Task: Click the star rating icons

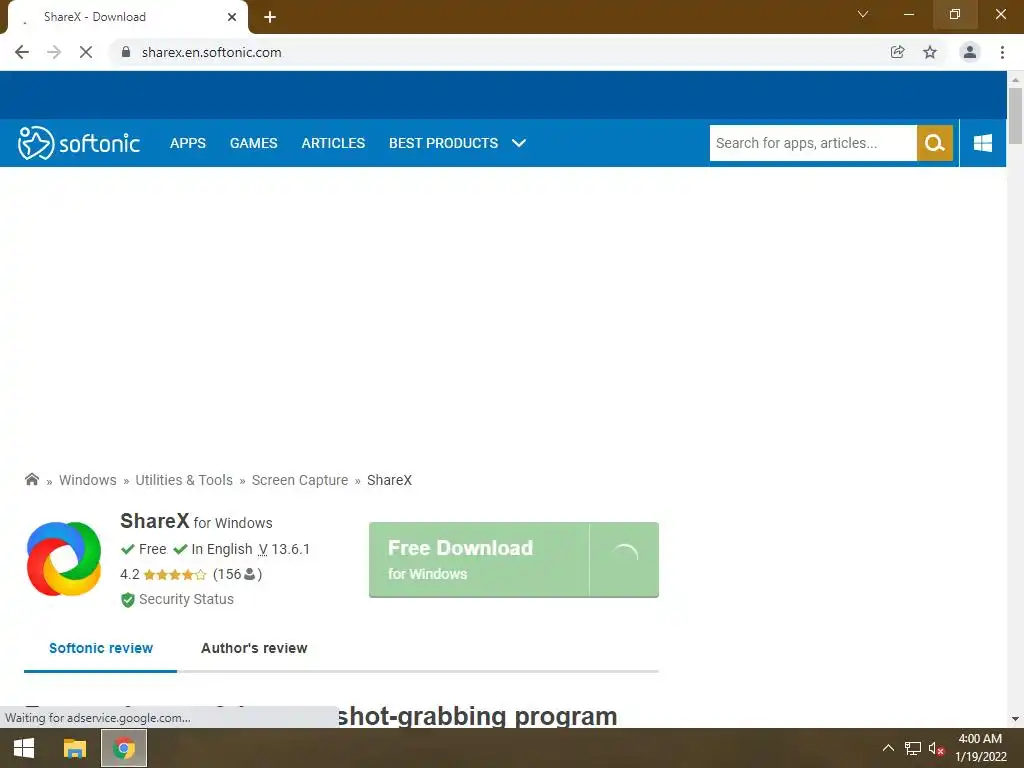Action: 174,575
